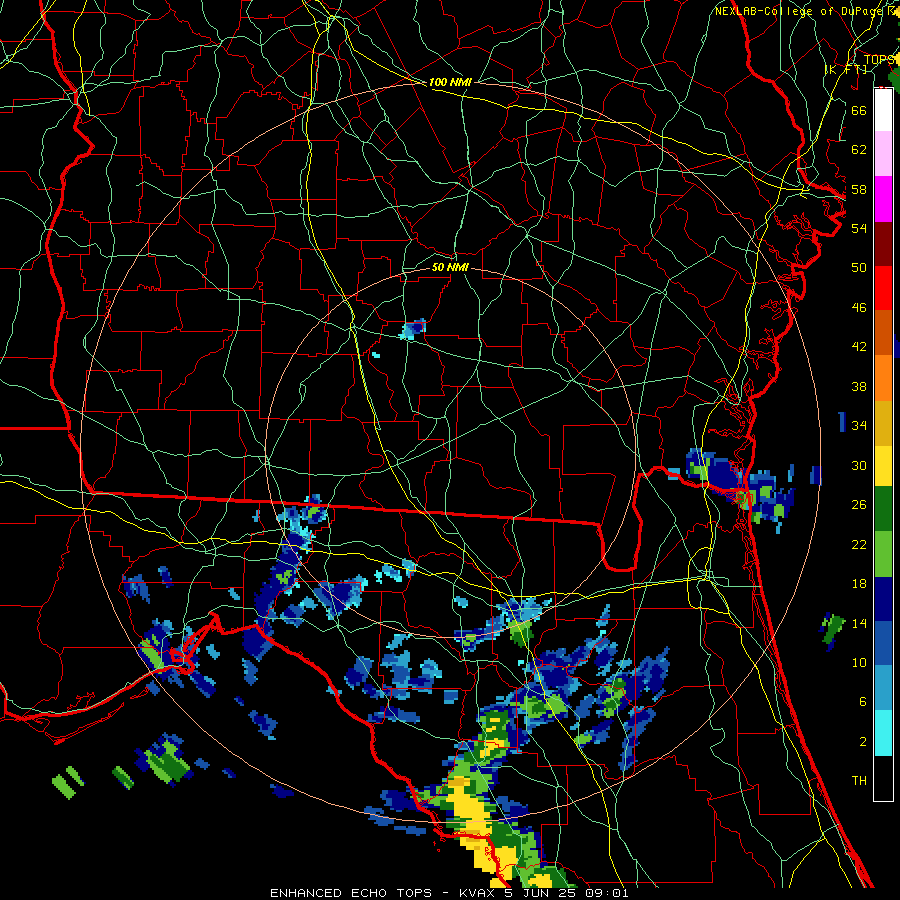This screenshot has height=900, width=900.
Task: Click the magenta legend swatch
Action: click(x=883, y=199)
